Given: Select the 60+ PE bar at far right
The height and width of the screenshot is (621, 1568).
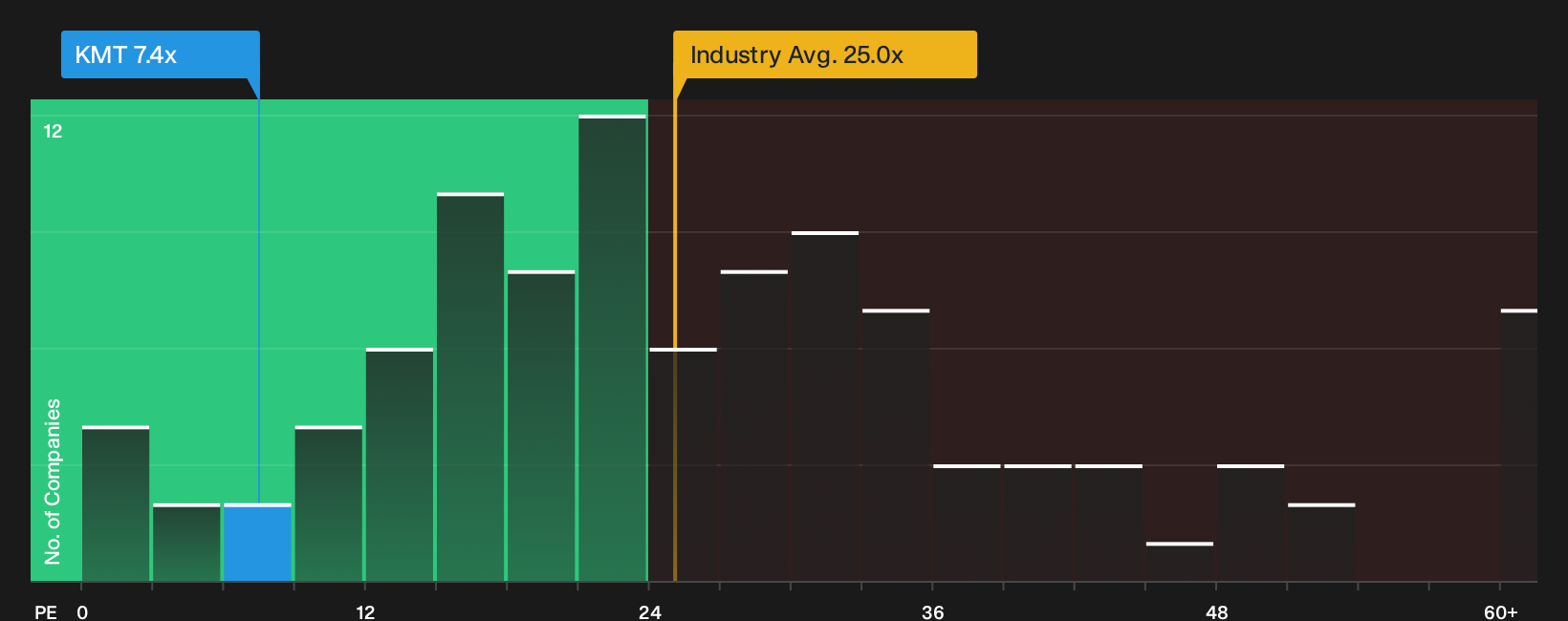Looking at the screenshot, I should pyautogui.click(x=1519, y=445).
